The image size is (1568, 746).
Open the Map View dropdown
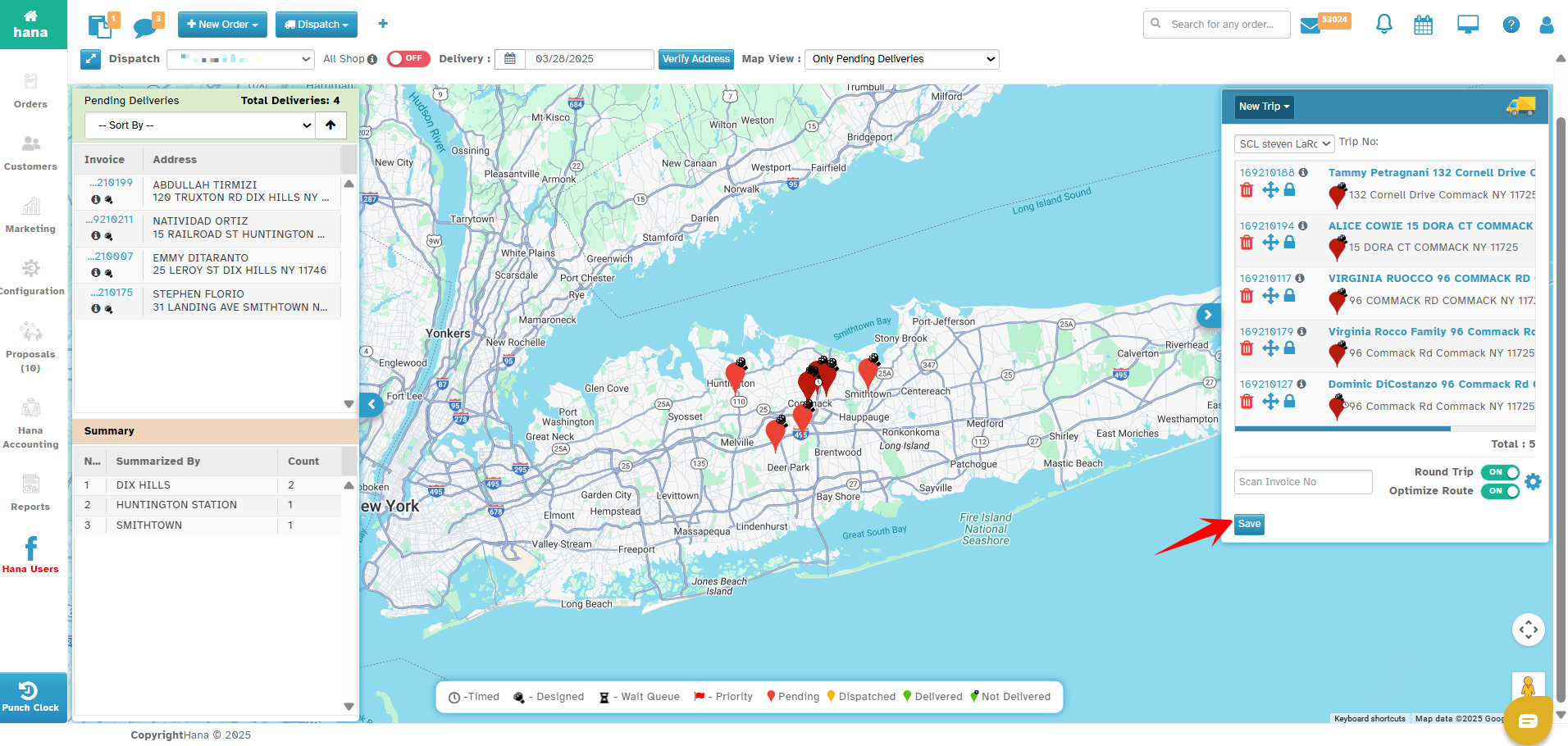coord(902,59)
